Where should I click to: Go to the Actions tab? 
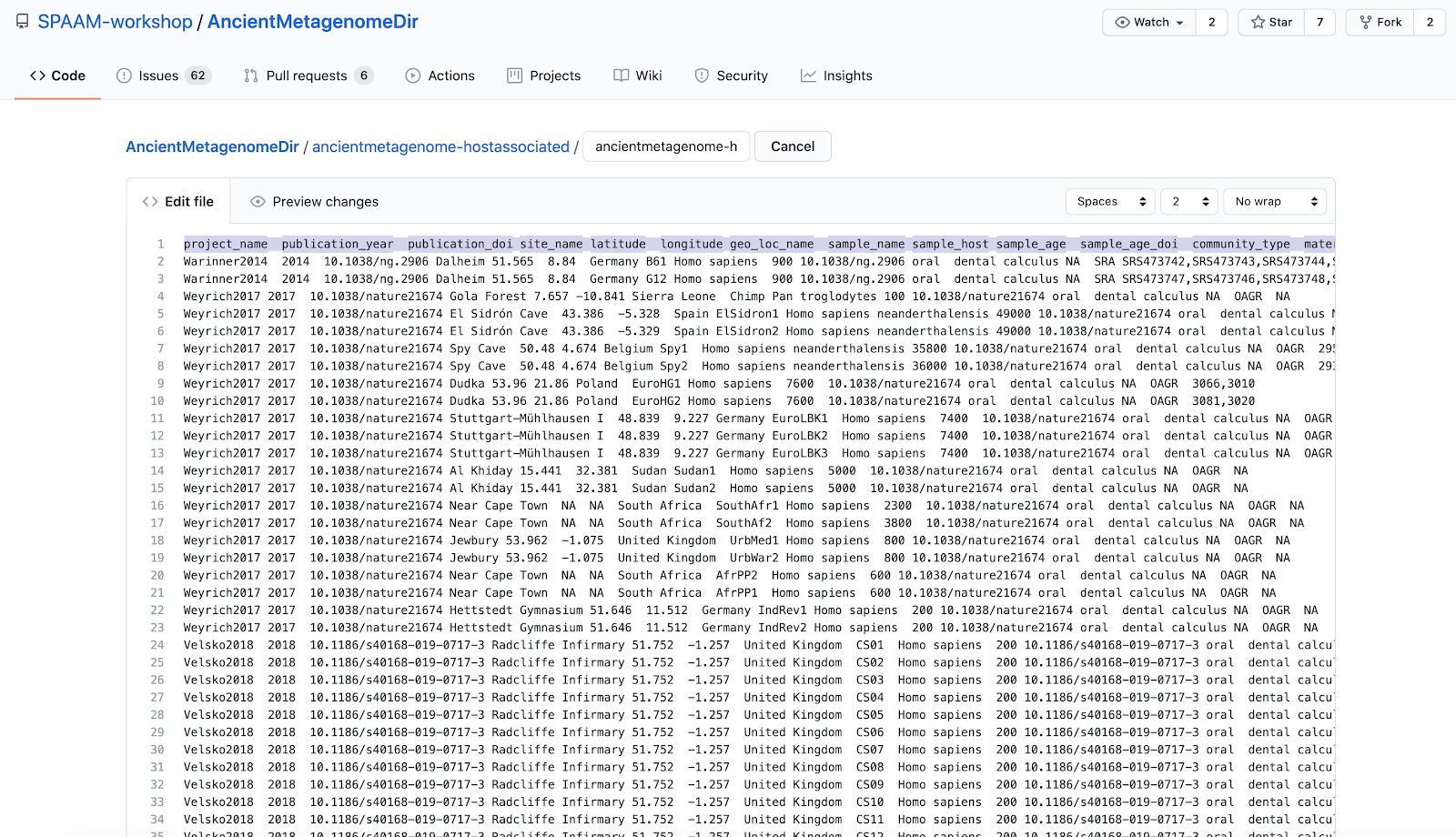[x=440, y=76]
